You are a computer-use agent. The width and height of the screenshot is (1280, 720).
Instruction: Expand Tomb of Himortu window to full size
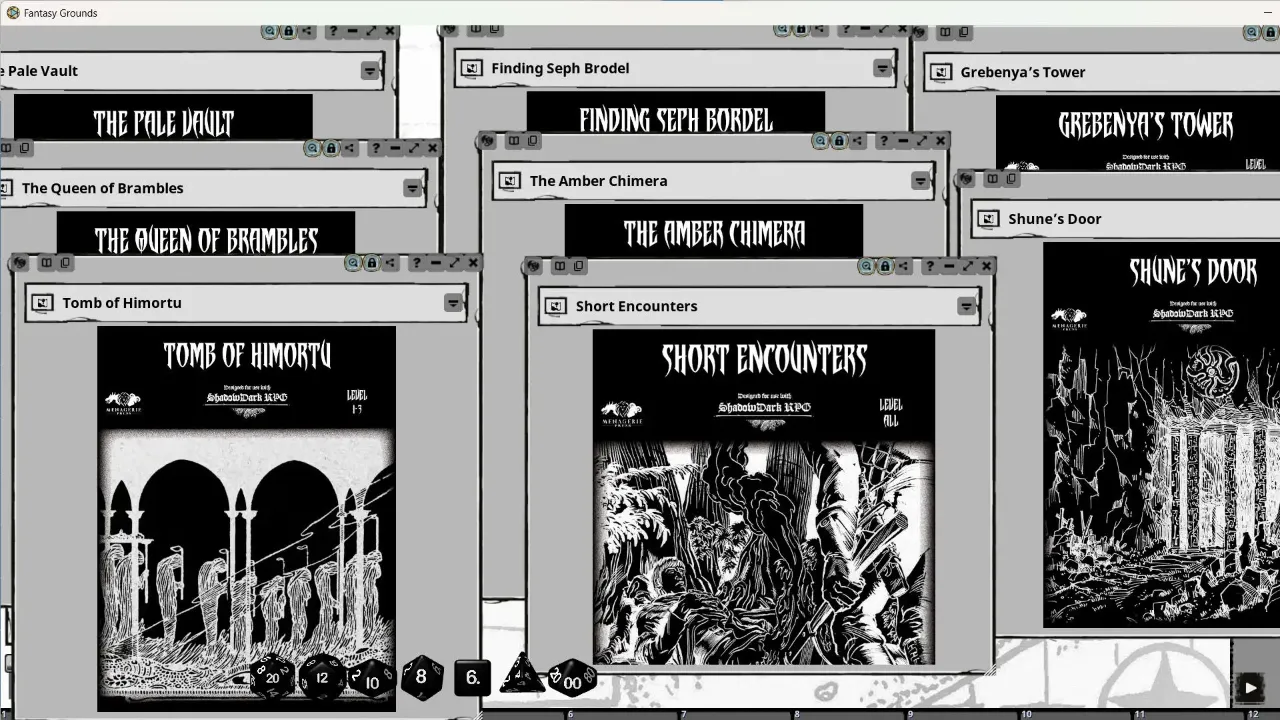[x=455, y=263]
